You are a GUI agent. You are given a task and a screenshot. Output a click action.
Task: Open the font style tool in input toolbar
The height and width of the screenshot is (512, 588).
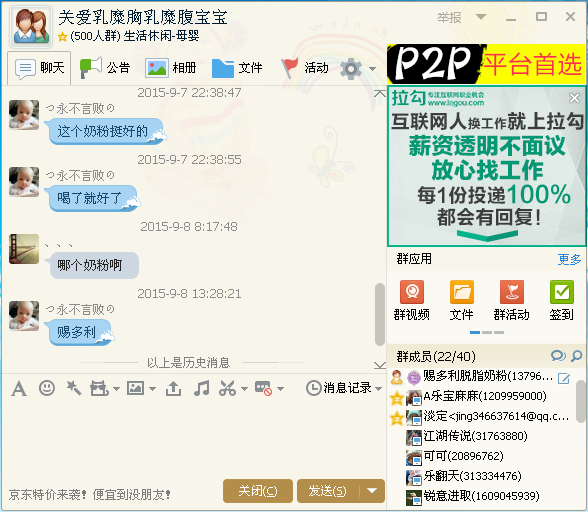(x=19, y=388)
